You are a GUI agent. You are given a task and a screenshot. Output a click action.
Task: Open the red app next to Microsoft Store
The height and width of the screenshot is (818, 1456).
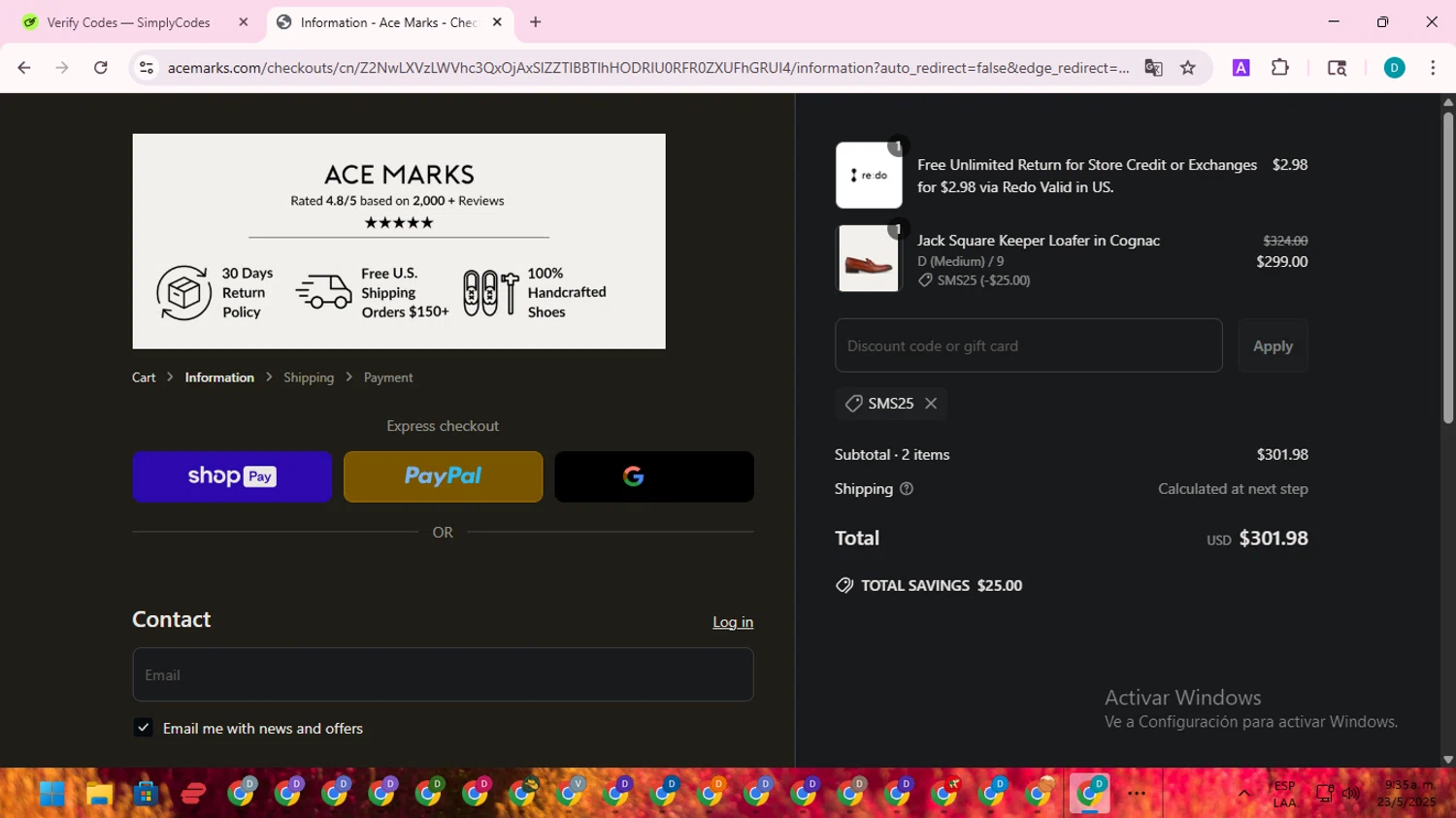point(193,794)
